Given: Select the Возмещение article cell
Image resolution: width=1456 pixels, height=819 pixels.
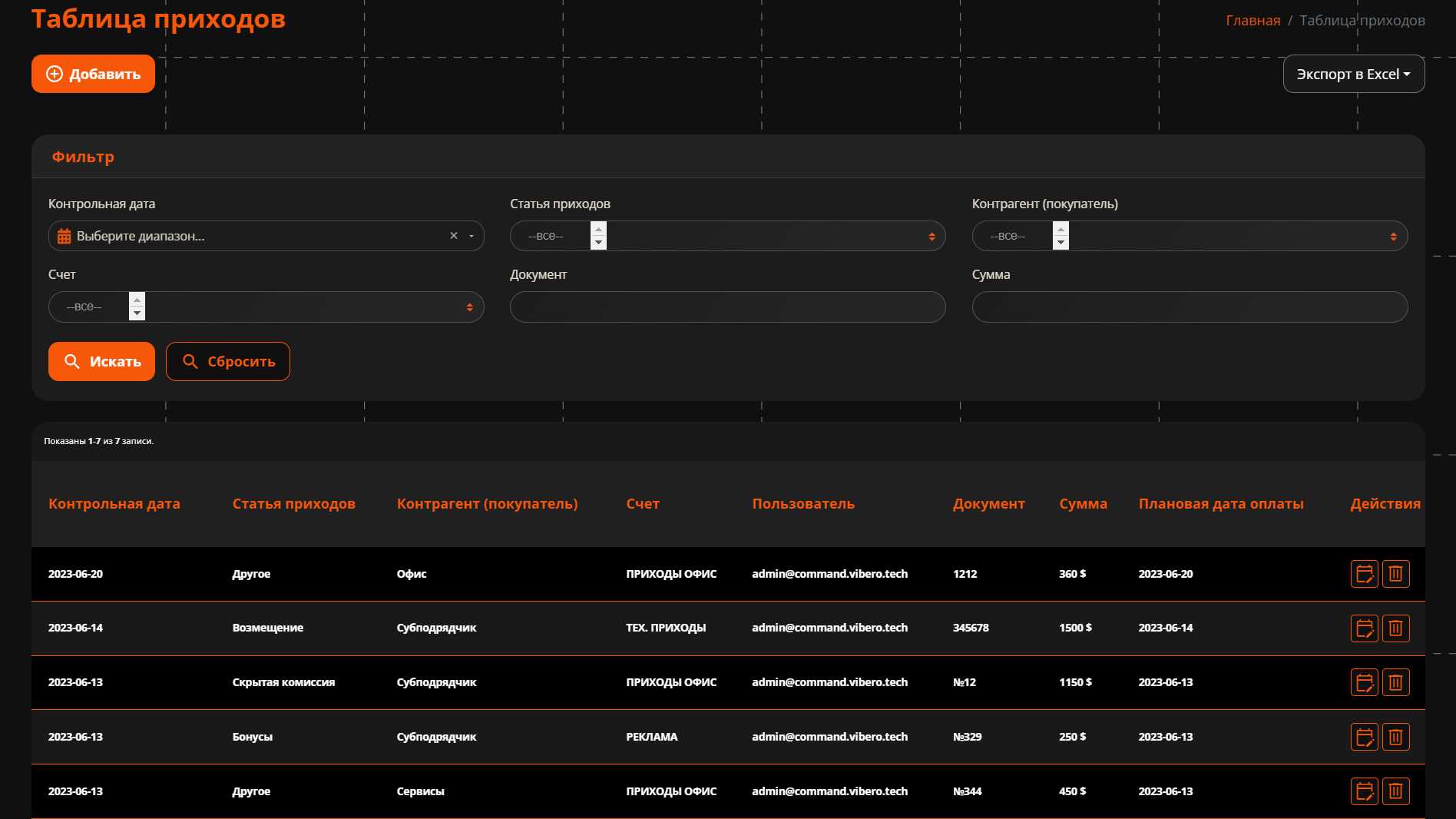Looking at the screenshot, I should tap(268, 628).
